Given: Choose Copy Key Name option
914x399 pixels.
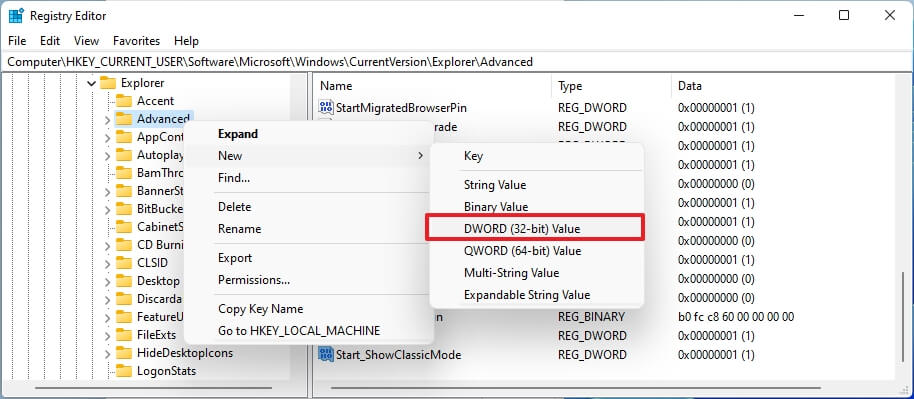Looking at the screenshot, I should 261,309.
